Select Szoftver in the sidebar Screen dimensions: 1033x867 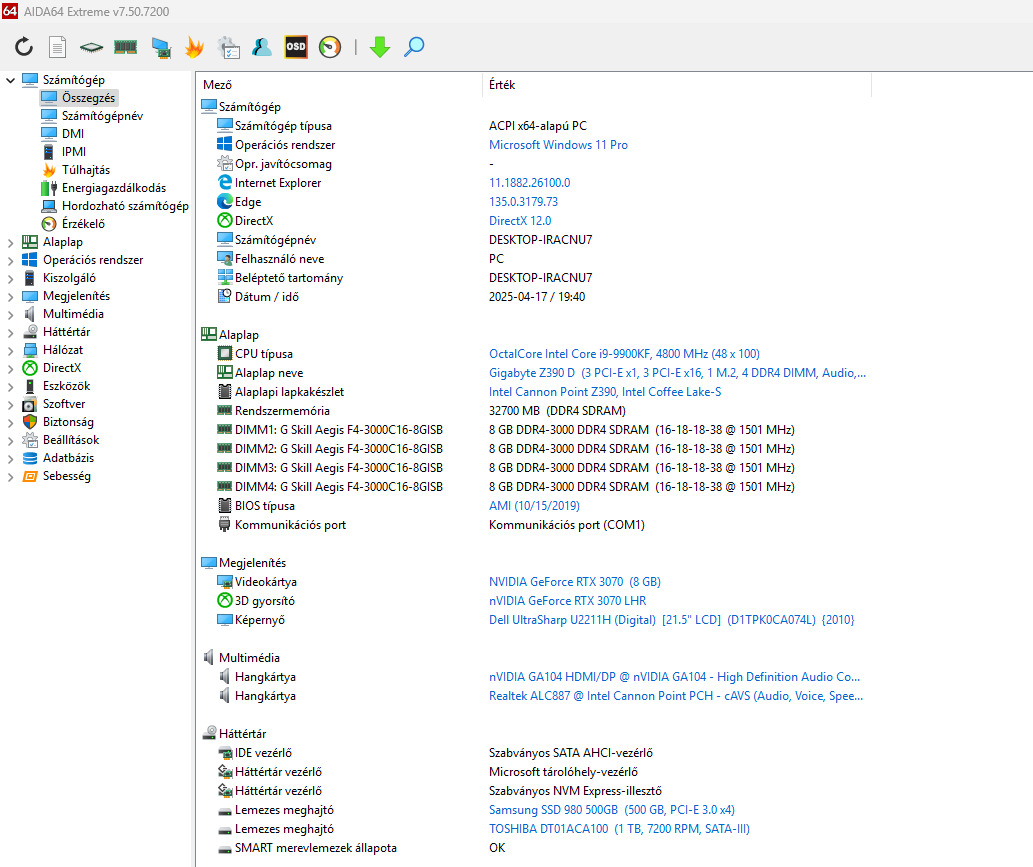click(x=64, y=404)
